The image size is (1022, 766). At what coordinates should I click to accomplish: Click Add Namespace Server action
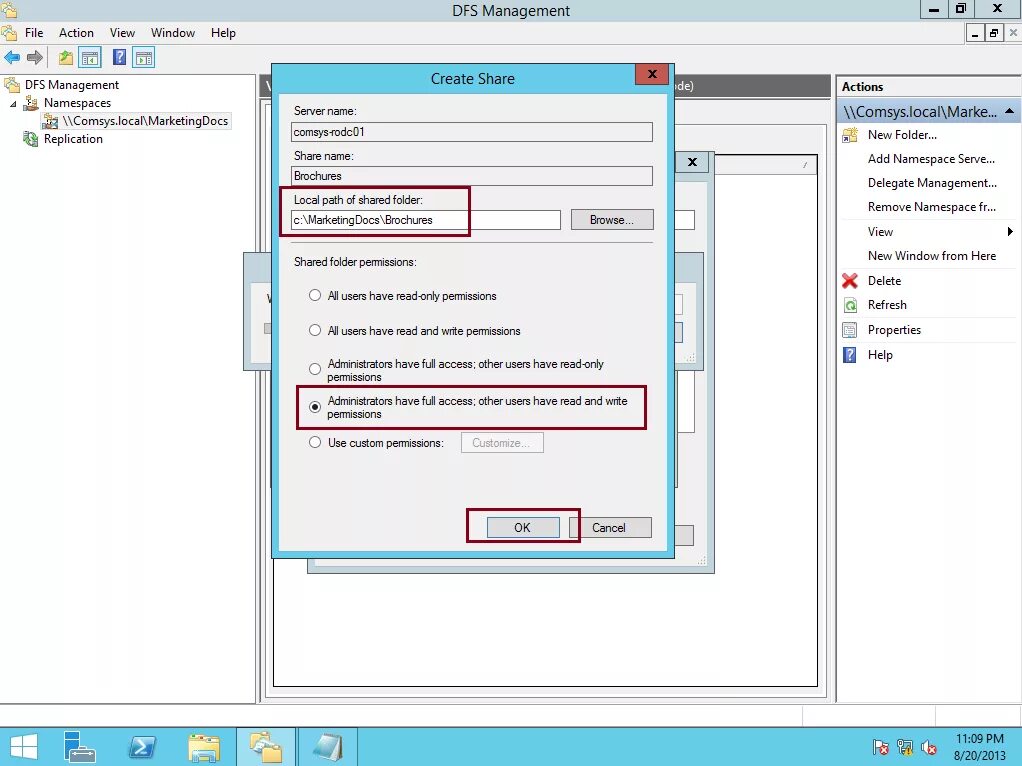point(931,159)
